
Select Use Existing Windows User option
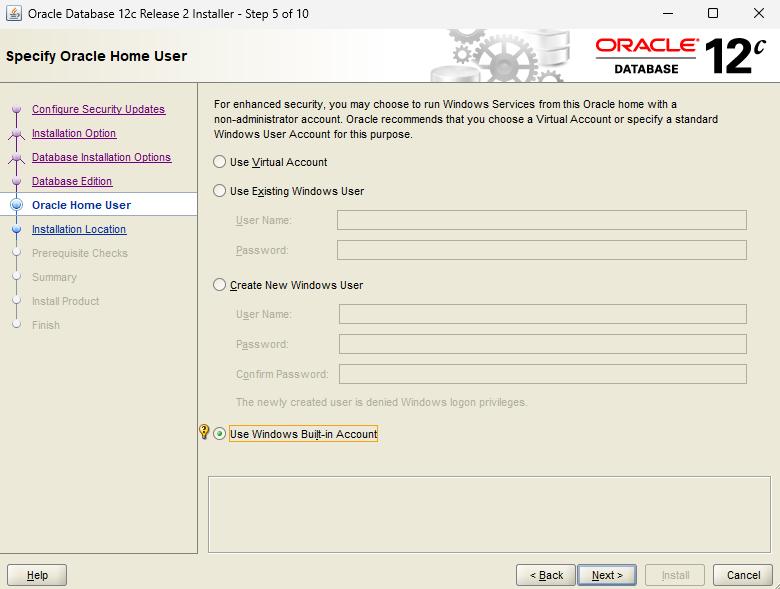tap(219, 191)
